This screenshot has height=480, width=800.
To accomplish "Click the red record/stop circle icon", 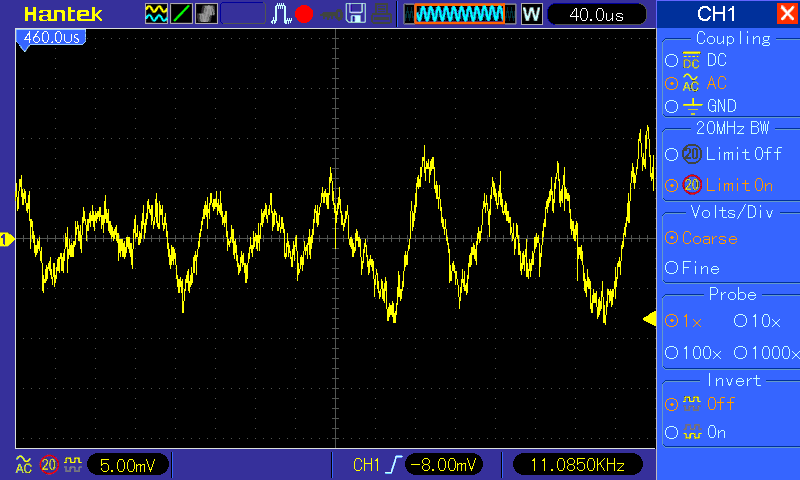I will (304, 14).
